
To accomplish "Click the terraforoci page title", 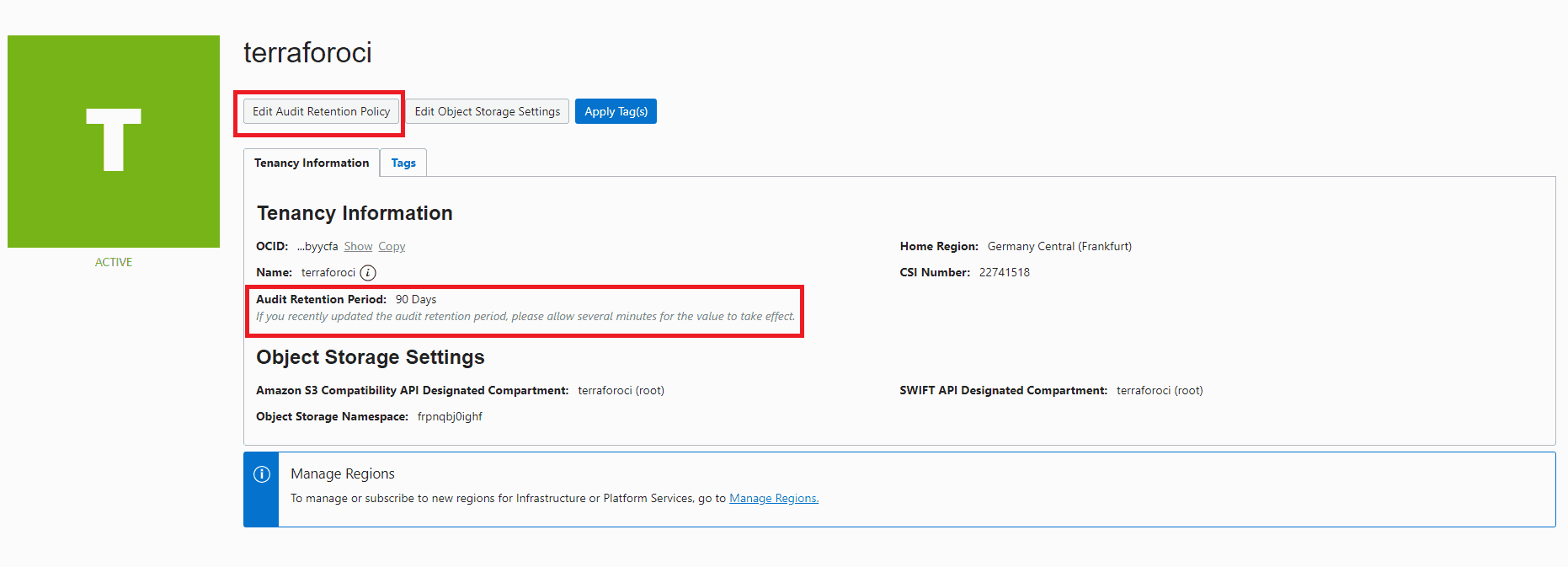I will (307, 53).
